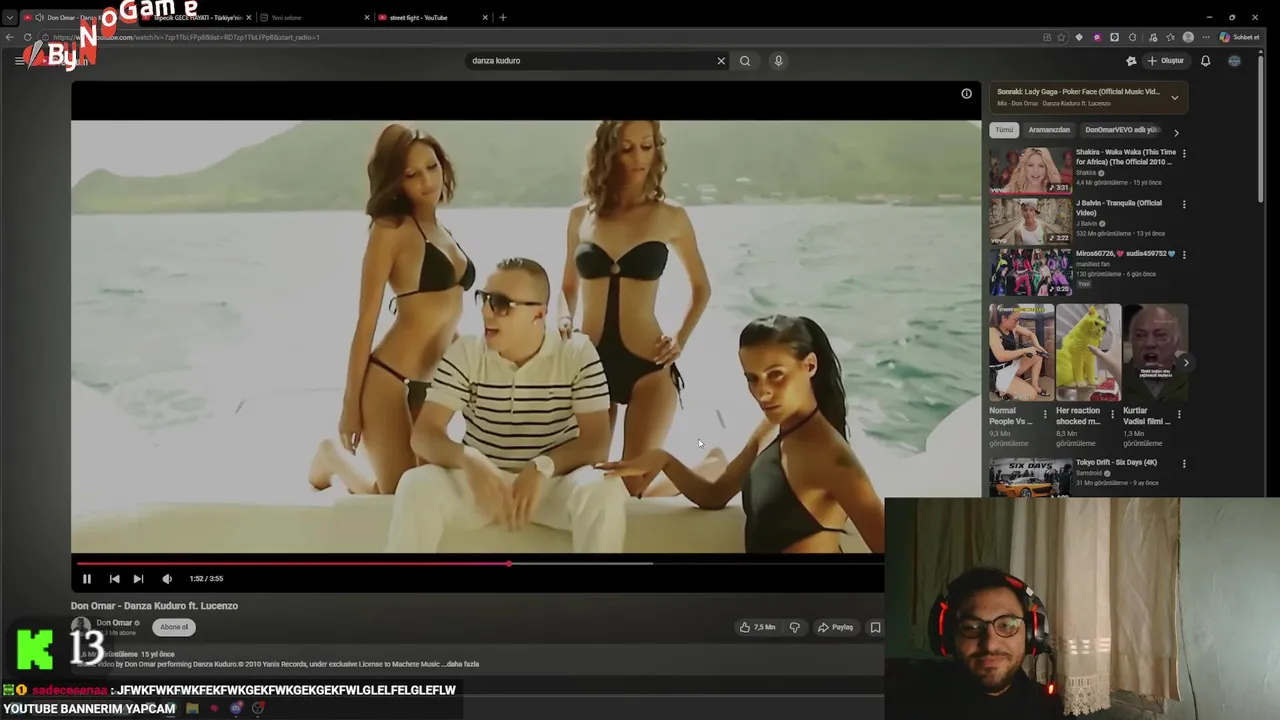1280x720 pixels.
Task: Save video with the bookmark icon
Action: click(875, 627)
